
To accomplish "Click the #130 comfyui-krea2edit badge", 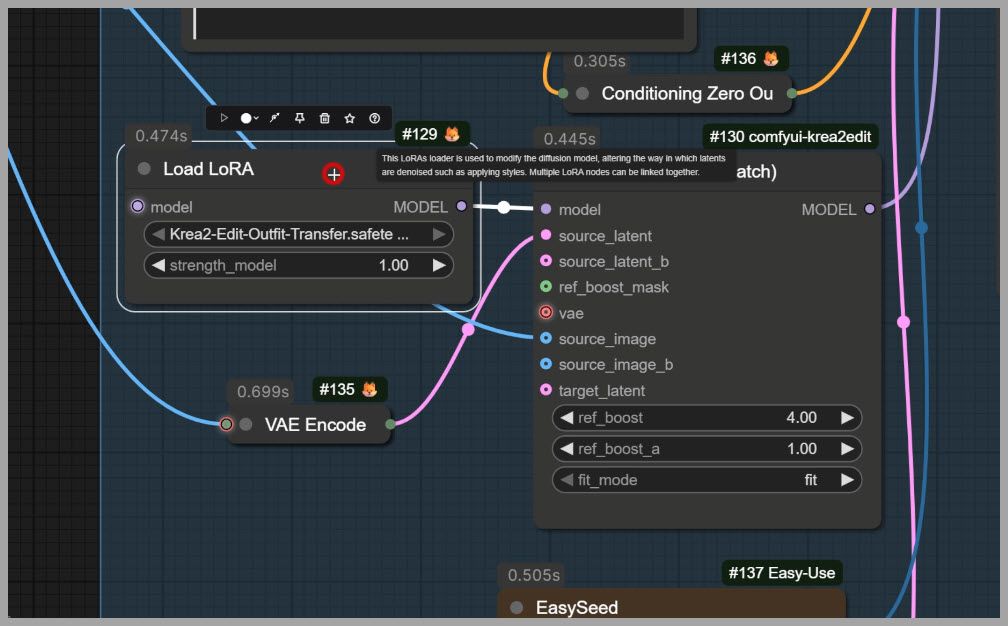I will coord(790,137).
